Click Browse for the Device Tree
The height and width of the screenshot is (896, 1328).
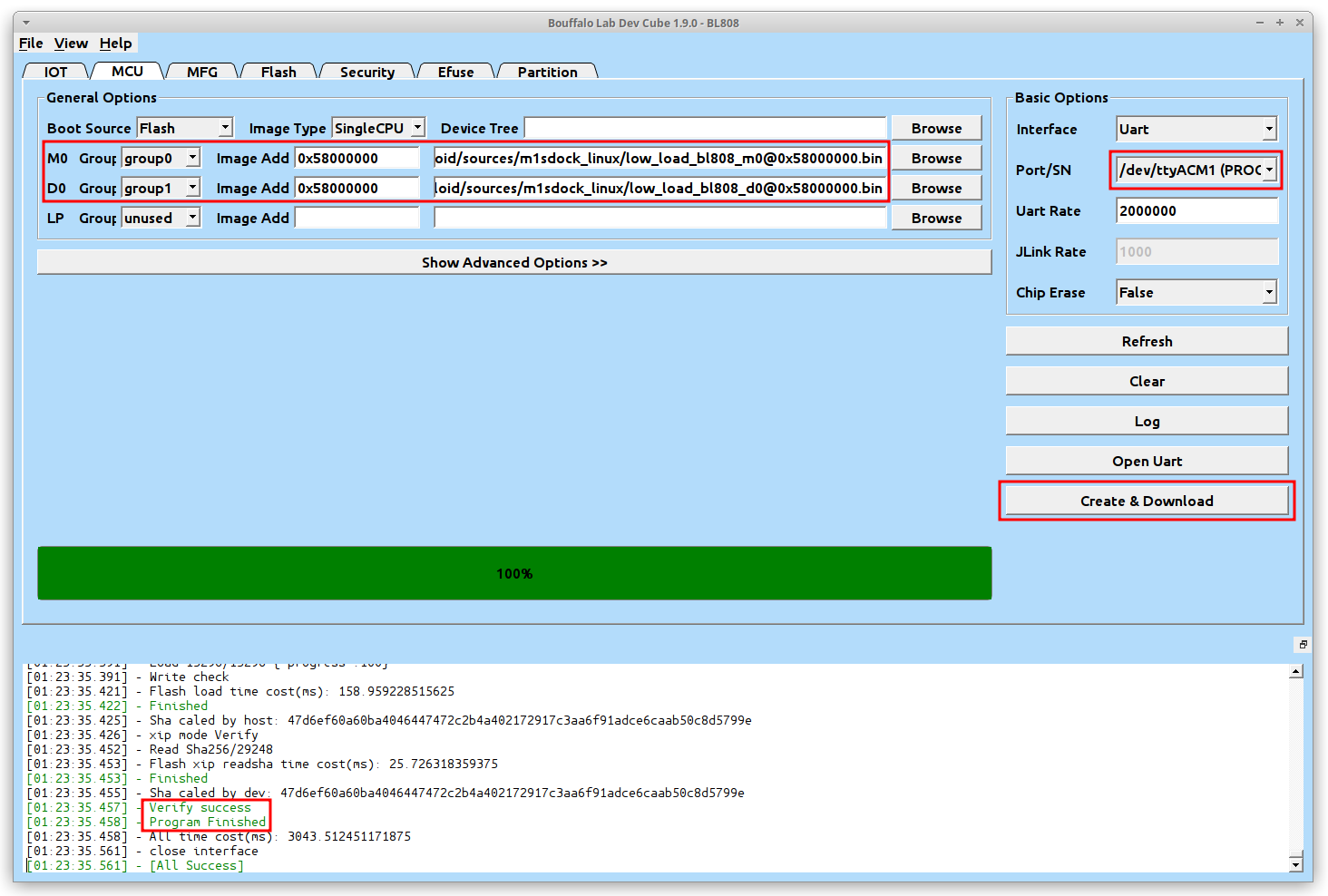(x=936, y=128)
